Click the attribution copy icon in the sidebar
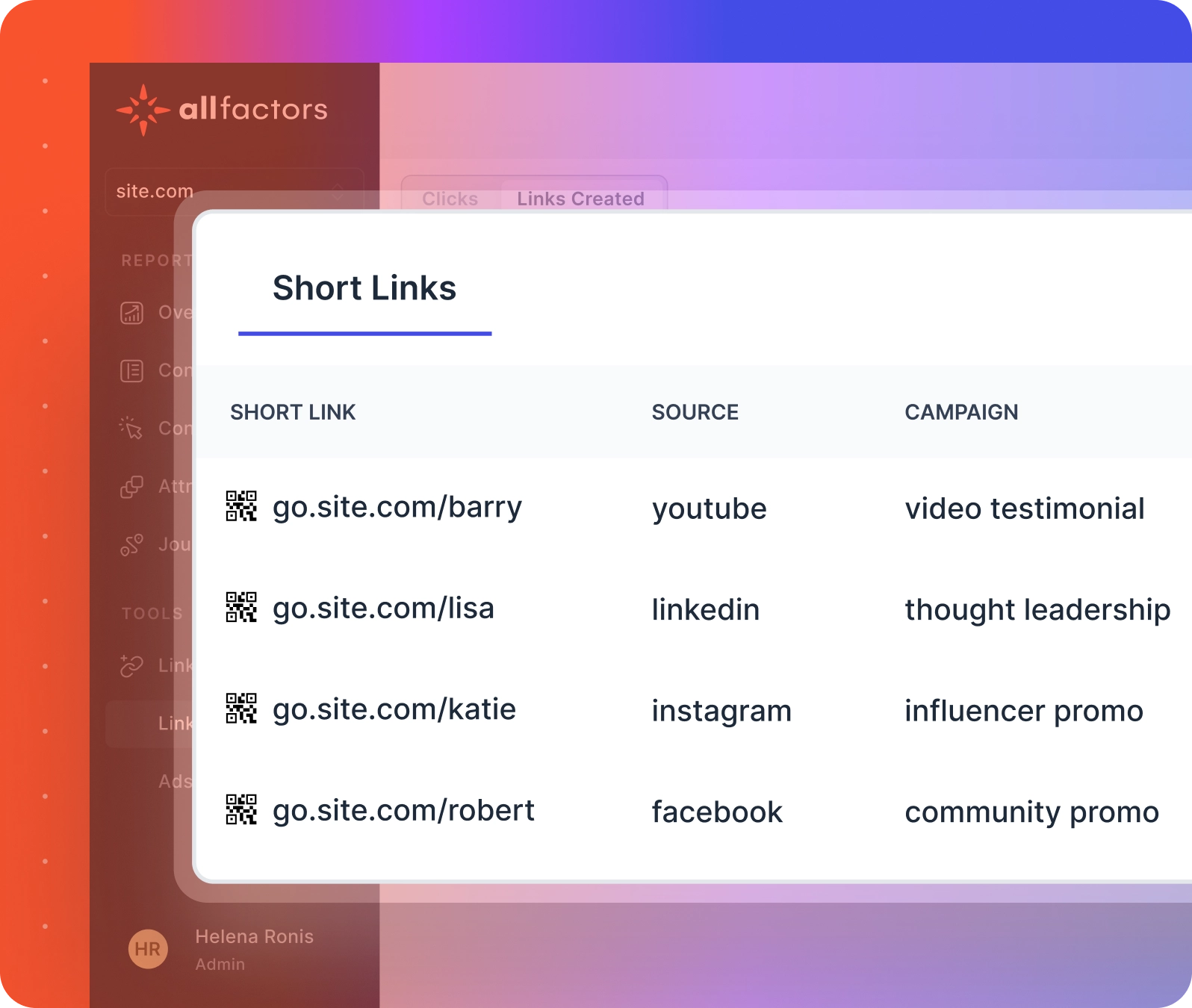The height and width of the screenshot is (1008, 1192). 131,487
